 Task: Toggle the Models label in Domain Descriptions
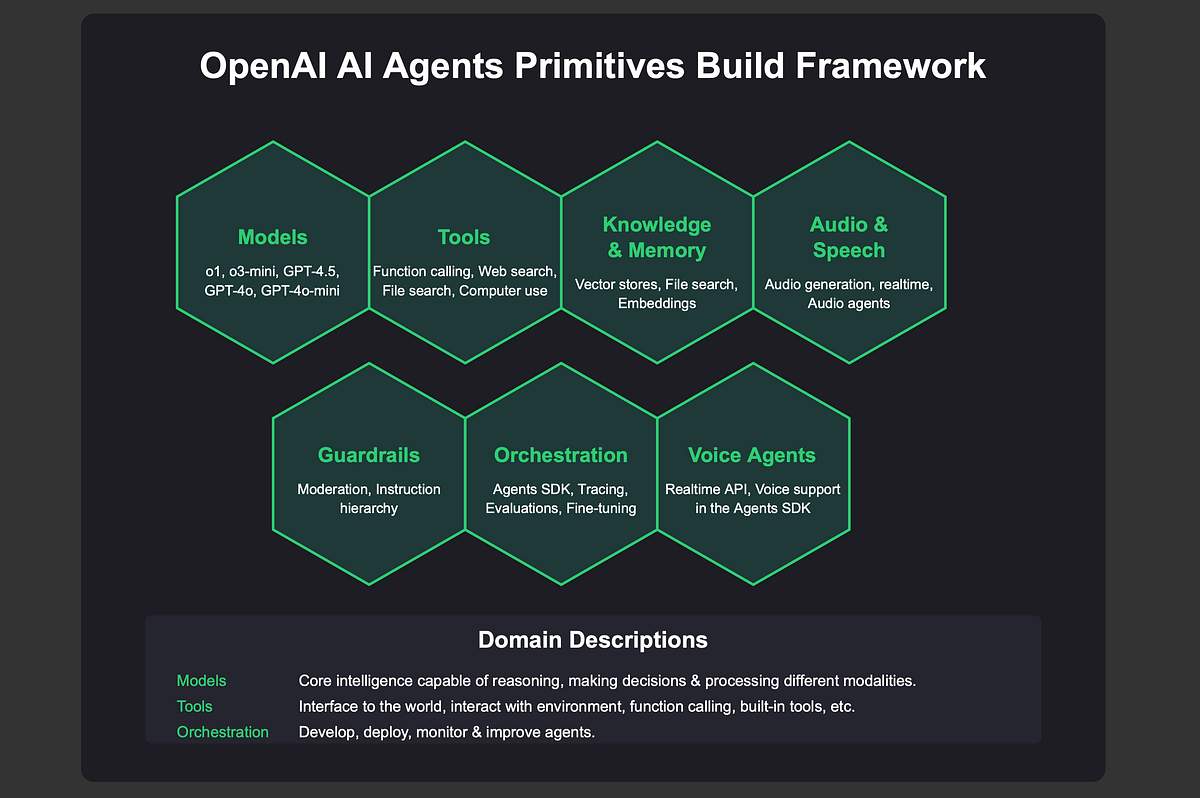tap(201, 680)
